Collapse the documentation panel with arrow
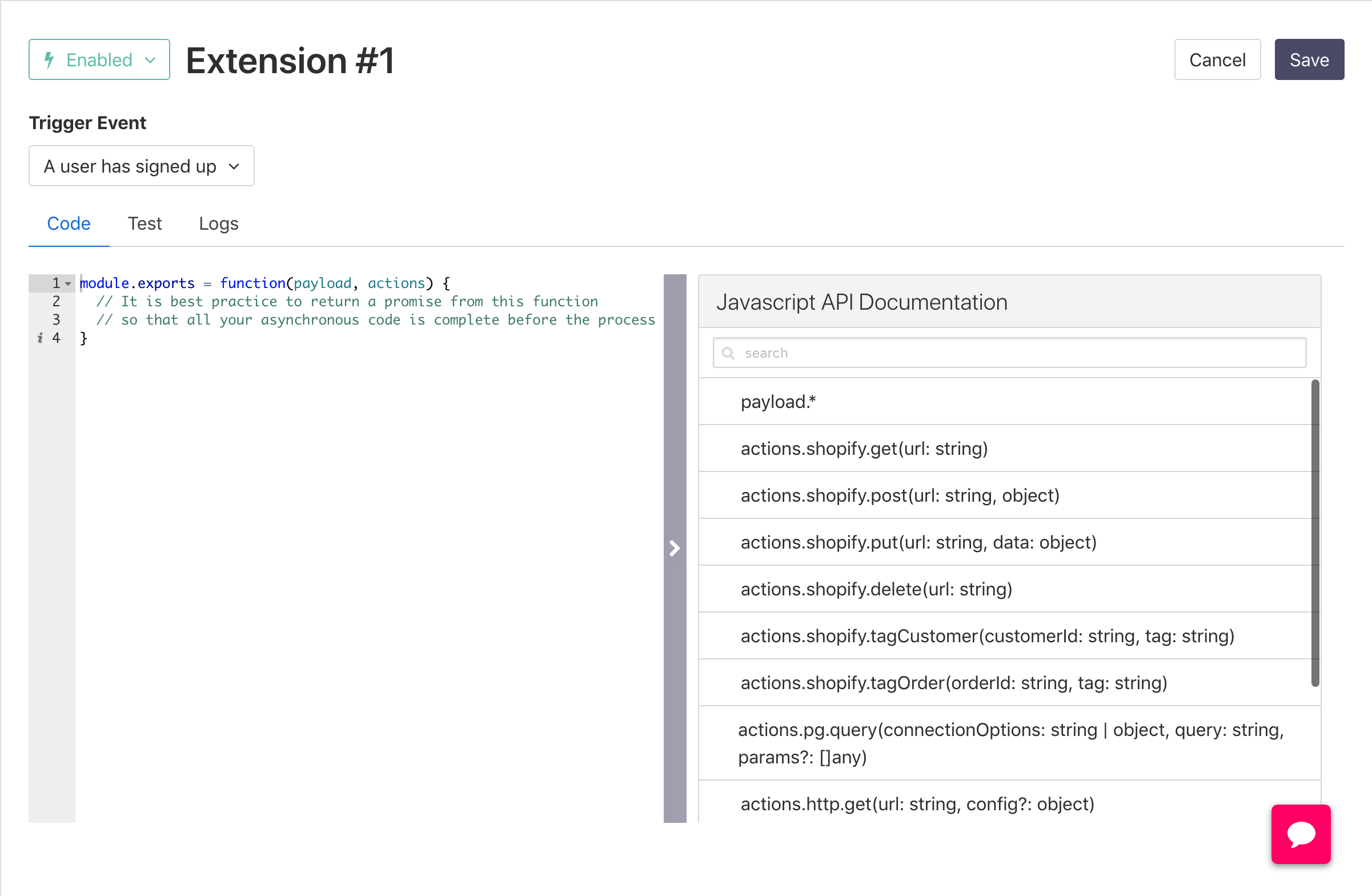This screenshot has width=1372, height=896. pyautogui.click(x=675, y=548)
